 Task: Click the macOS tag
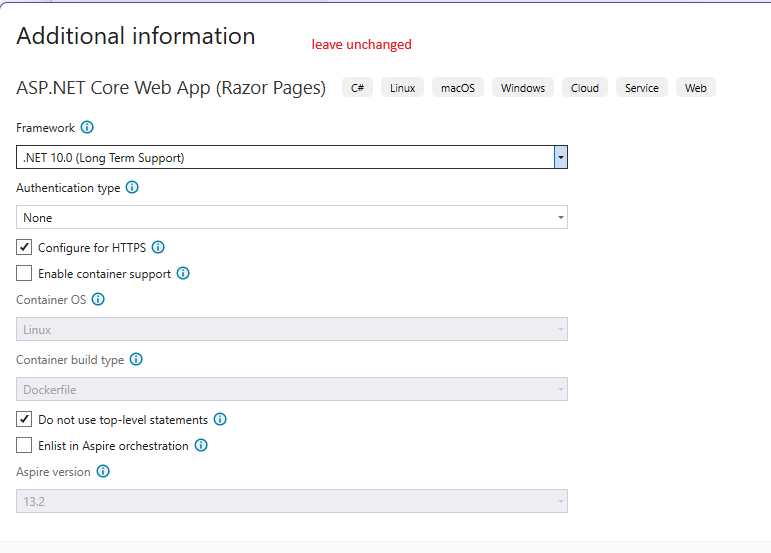[x=458, y=87]
